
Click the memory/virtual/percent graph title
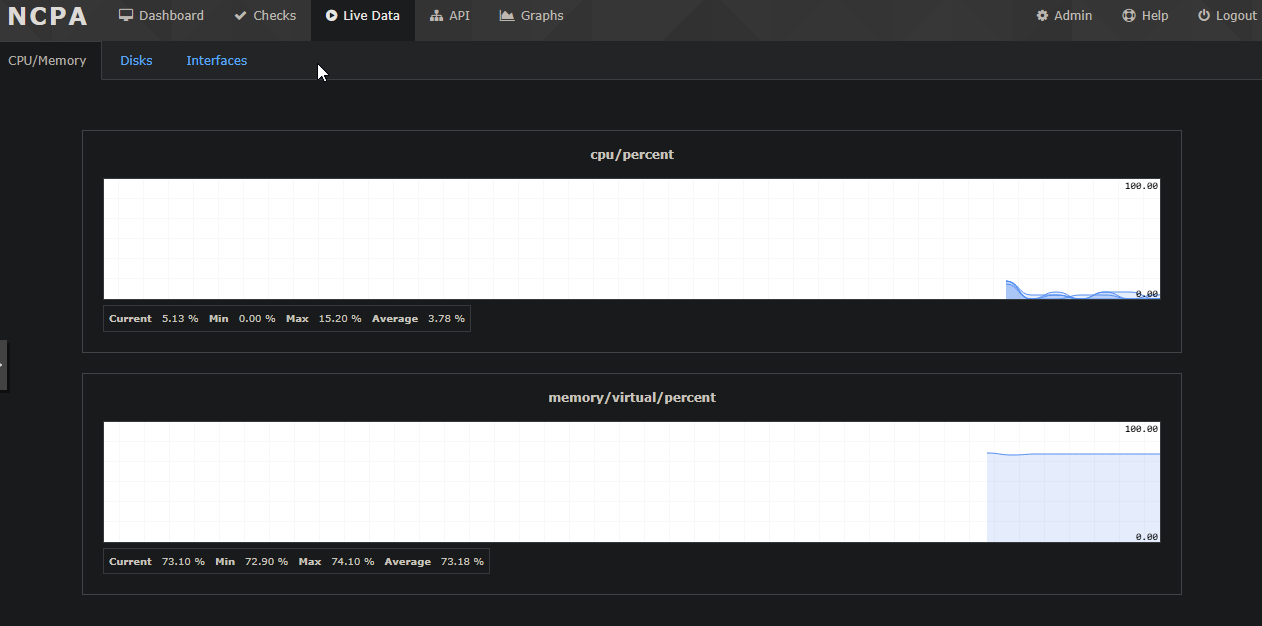click(632, 398)
